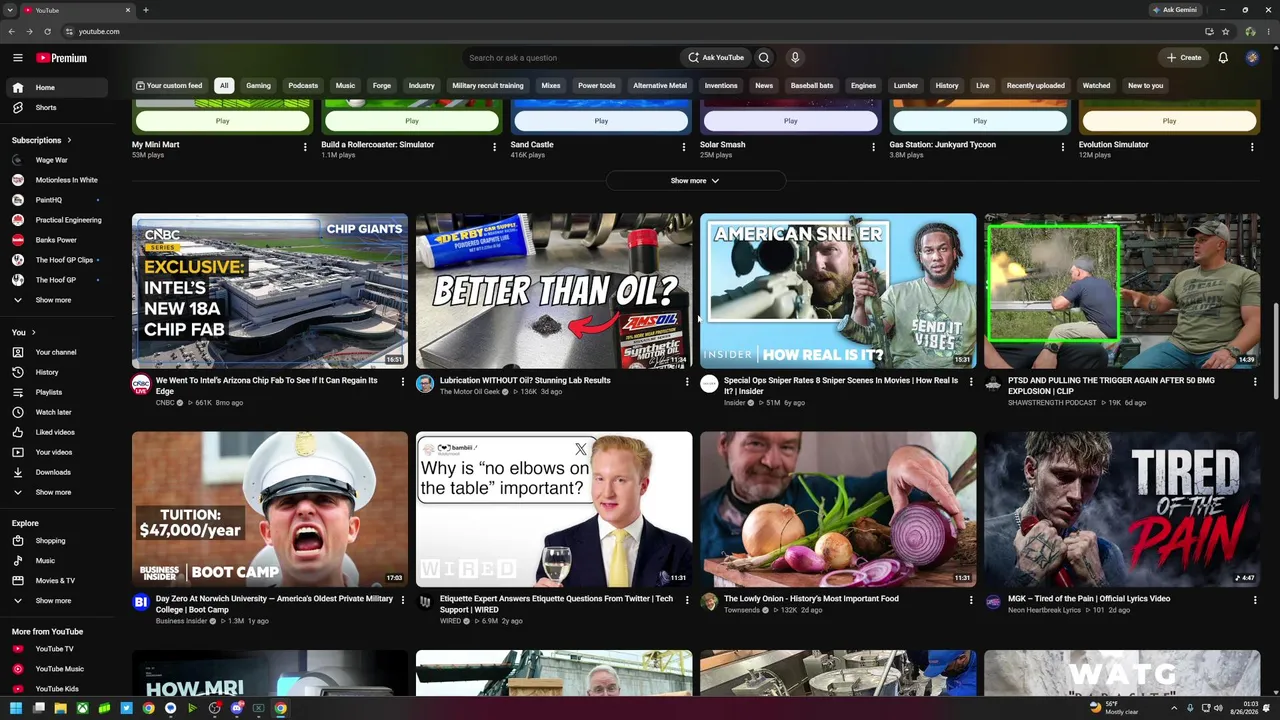Open more options for Lubrication WITHOUT Oil video
This screenshot has width=1280, height=720.
coord(687,381)
